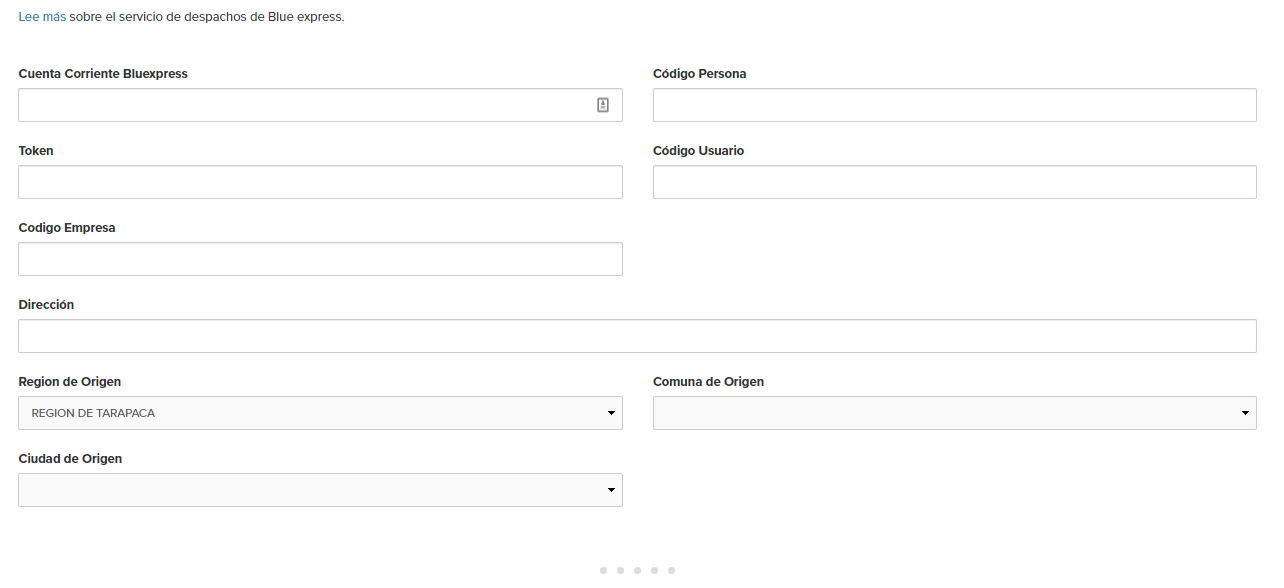This screenshot has width=1284, height=588.
Task: Click the "Código Persona" label text
Action: (x=699, y=74)
